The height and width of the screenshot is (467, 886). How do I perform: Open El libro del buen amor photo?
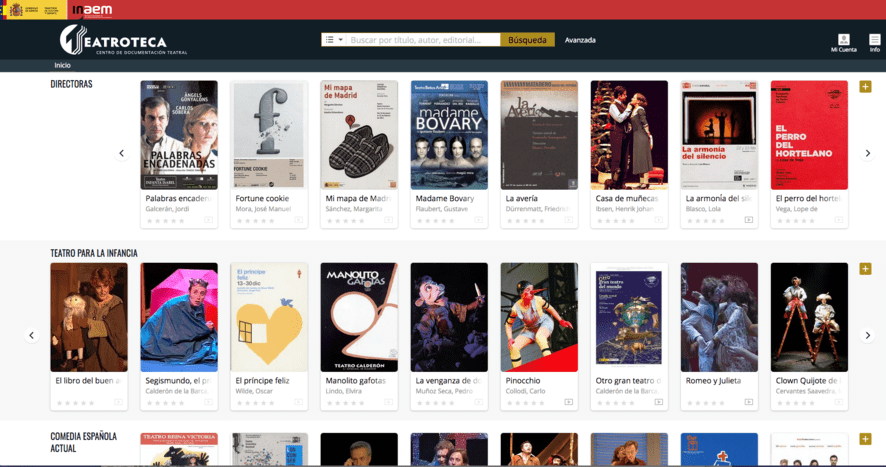[x=89, y=317]
